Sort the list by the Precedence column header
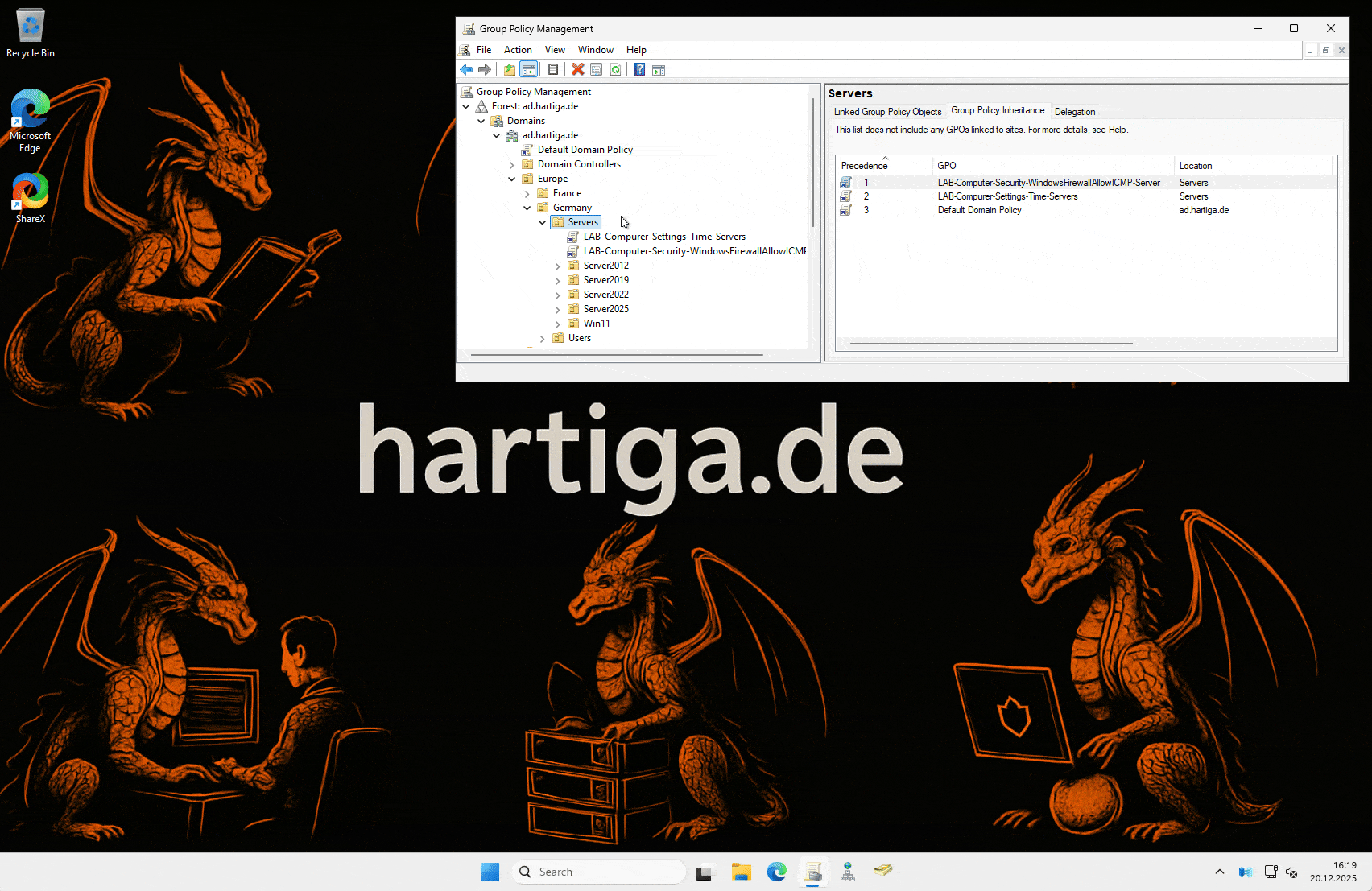 pyautogui.click(x=864, y=166)
